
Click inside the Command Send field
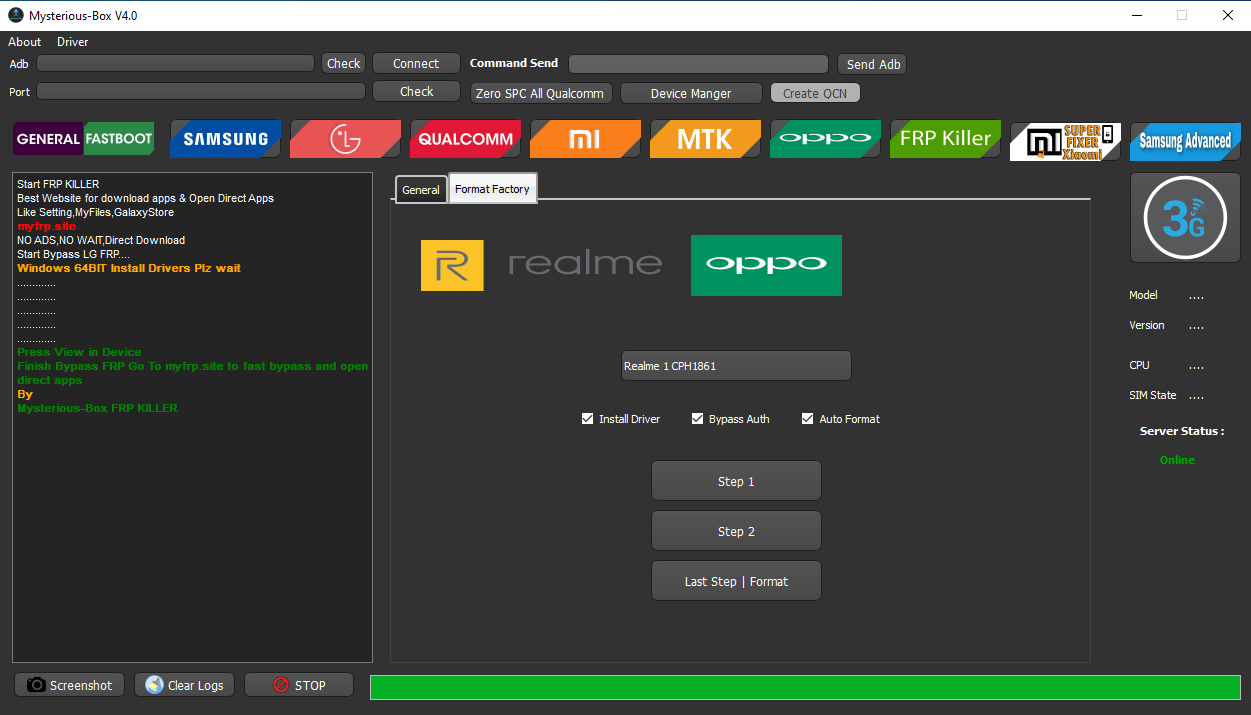tap(698, 62)
